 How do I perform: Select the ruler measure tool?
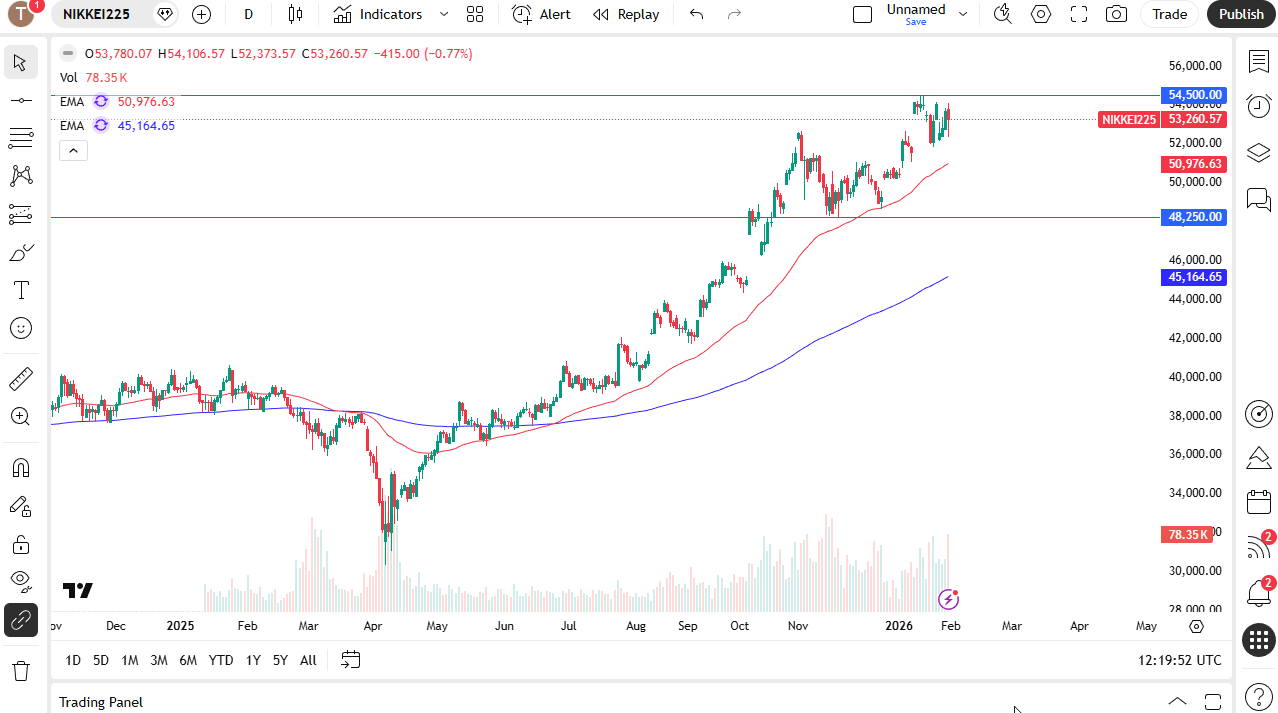20,379
